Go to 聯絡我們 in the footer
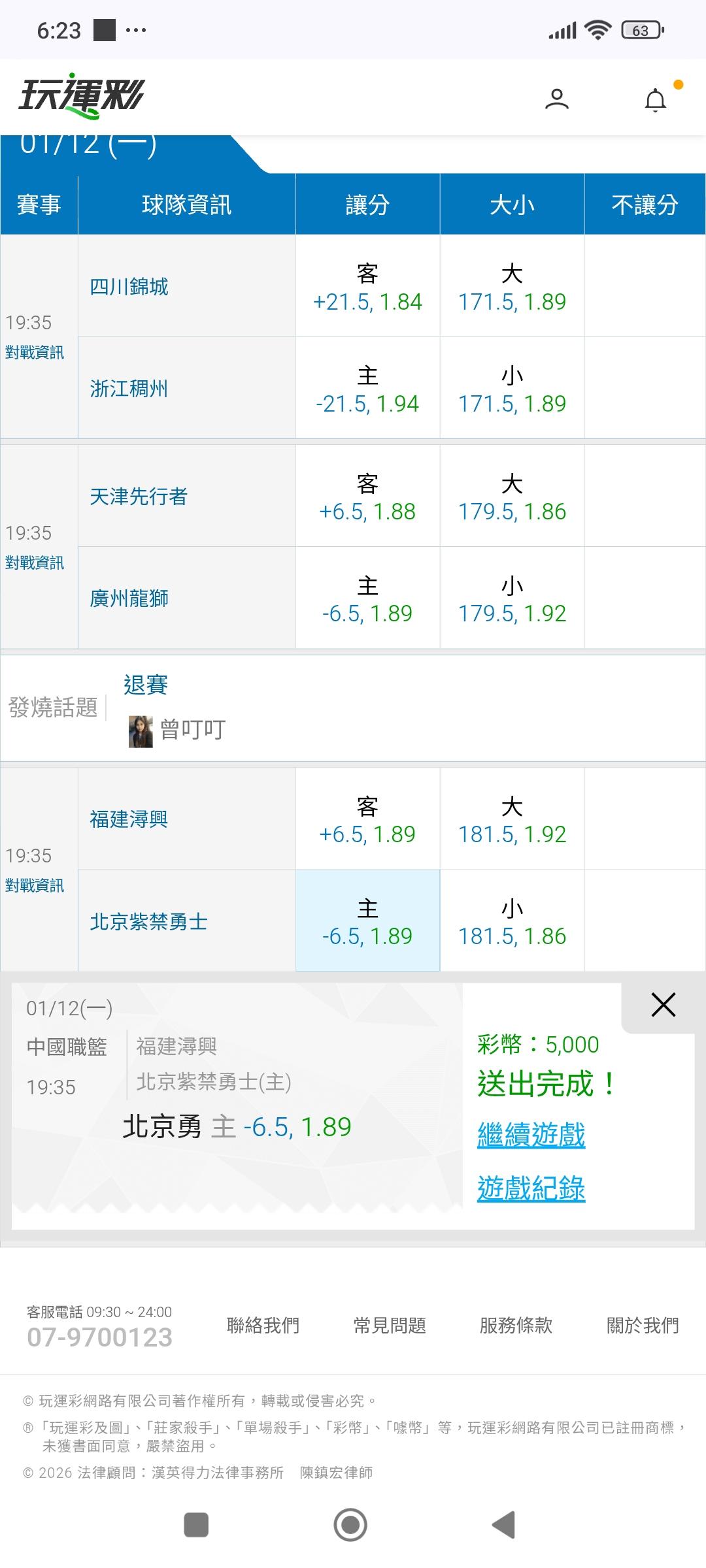706x1568 pixels. pos(263,1326)
